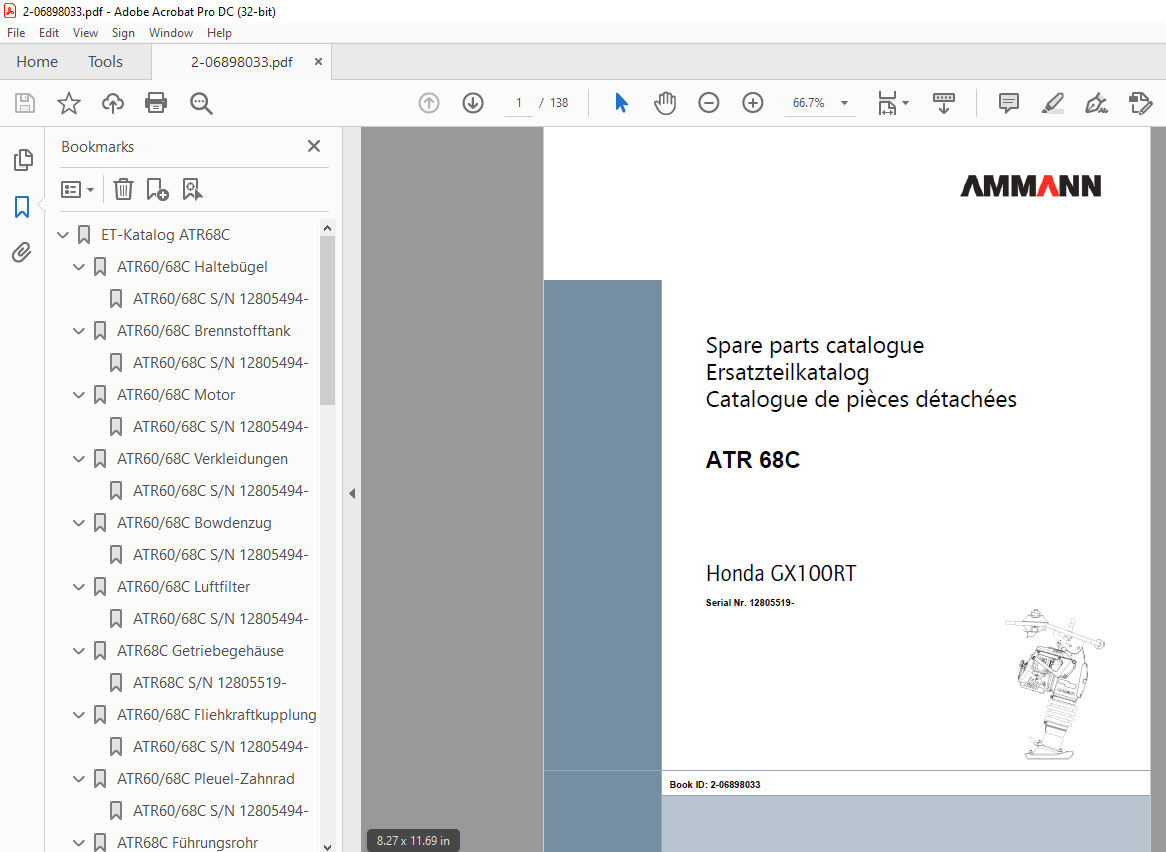Collapse ATR60/68C Bowdenzug bookmark
1166x852 pixels.
[x=79, y=523]
